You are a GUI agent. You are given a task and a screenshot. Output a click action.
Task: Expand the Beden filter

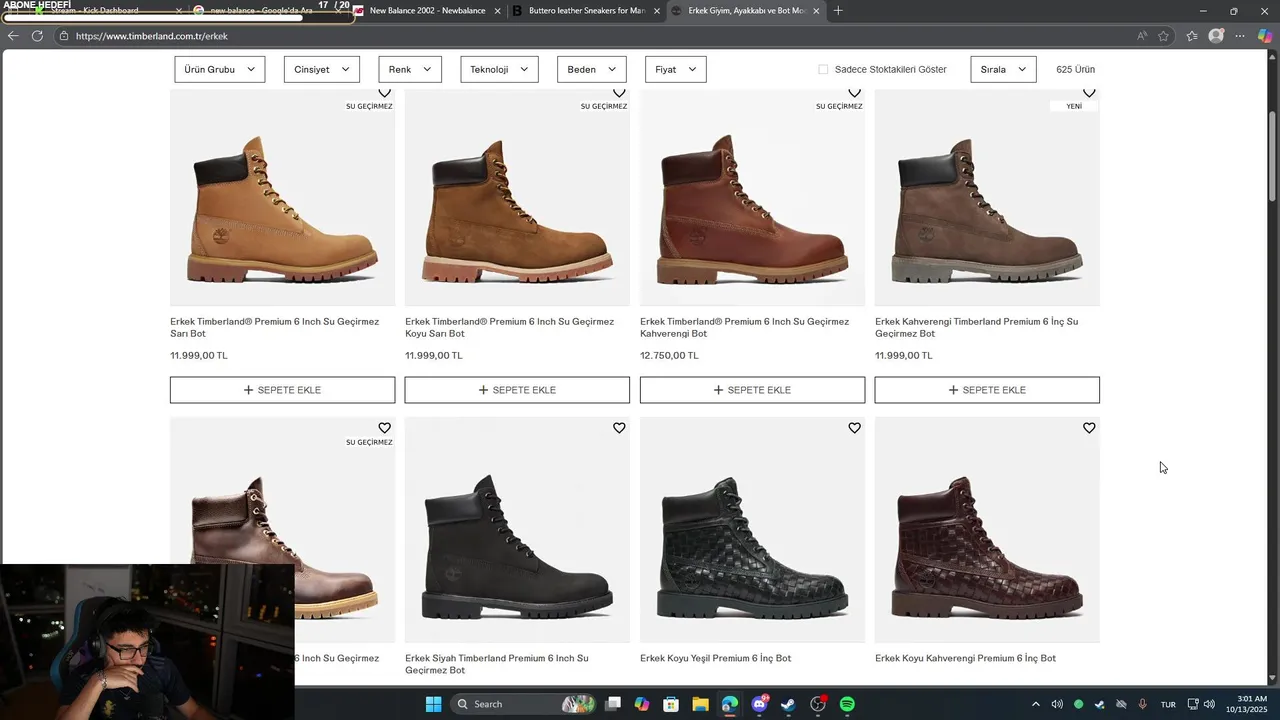(x=592, y=69)
